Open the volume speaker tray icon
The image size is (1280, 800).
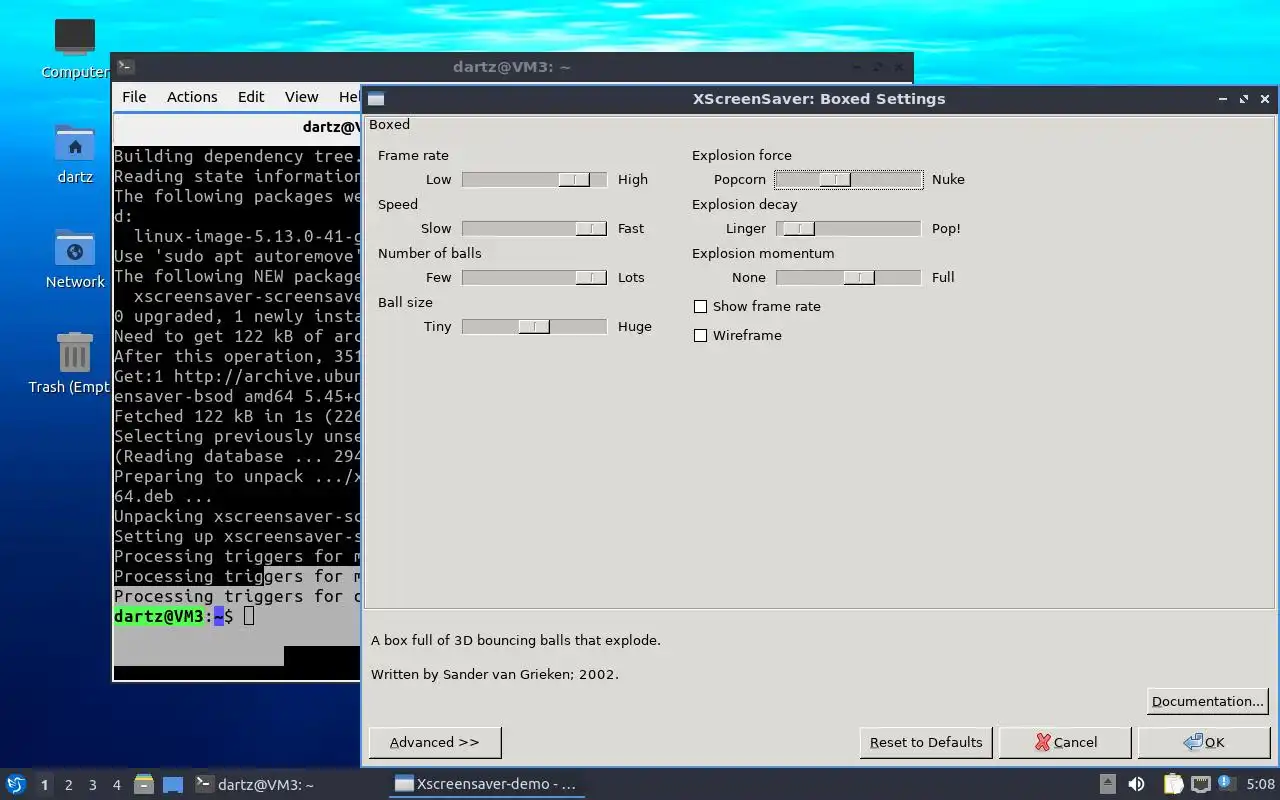[1136, 784]
